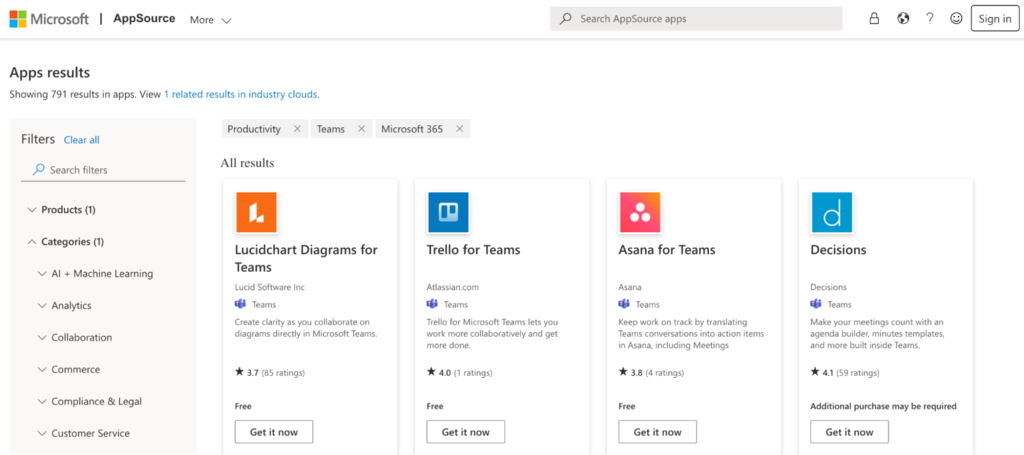Expand the Compliance & Legal category

[x=89, y=401]
